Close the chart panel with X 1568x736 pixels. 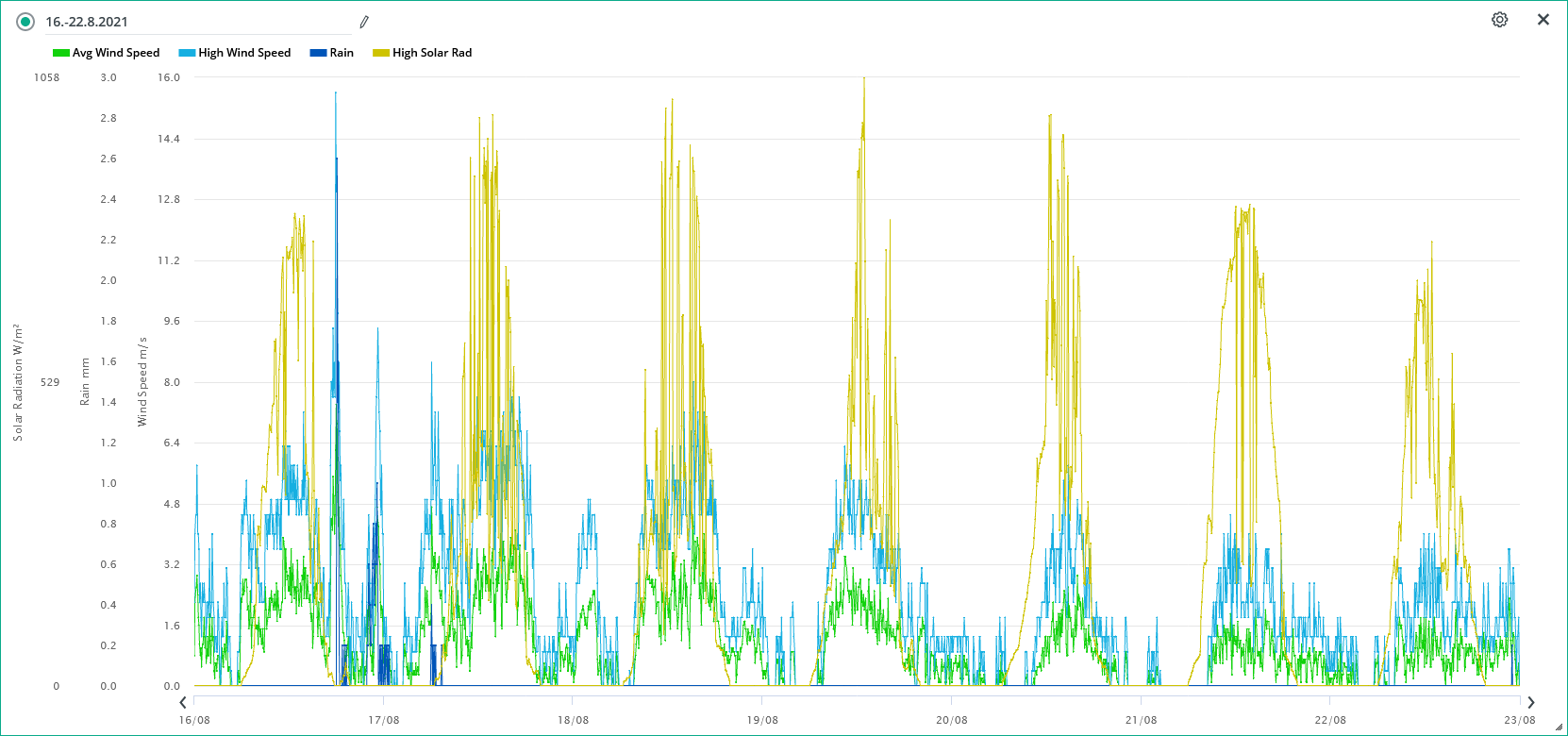(x=1543, y=20)
